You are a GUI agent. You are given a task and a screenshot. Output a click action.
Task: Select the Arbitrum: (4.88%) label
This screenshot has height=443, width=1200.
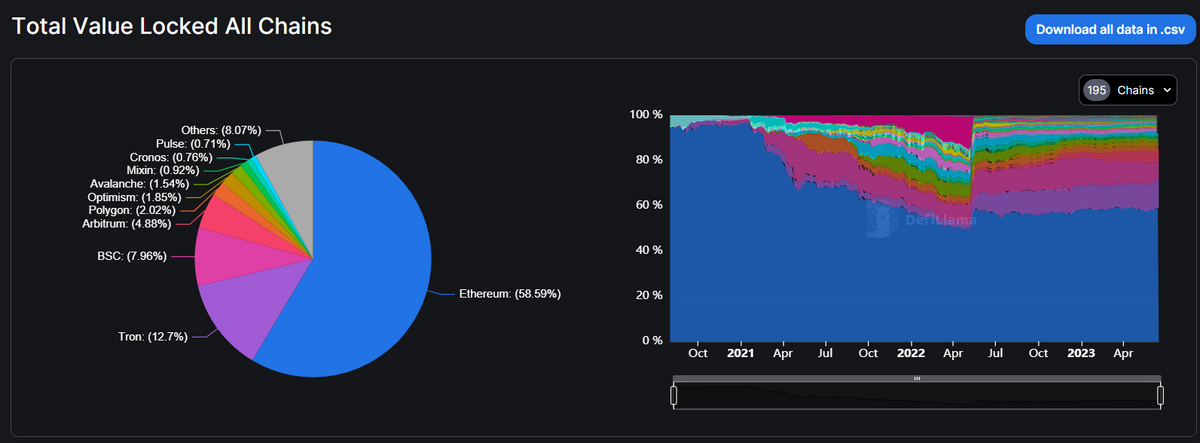[129, 223]
